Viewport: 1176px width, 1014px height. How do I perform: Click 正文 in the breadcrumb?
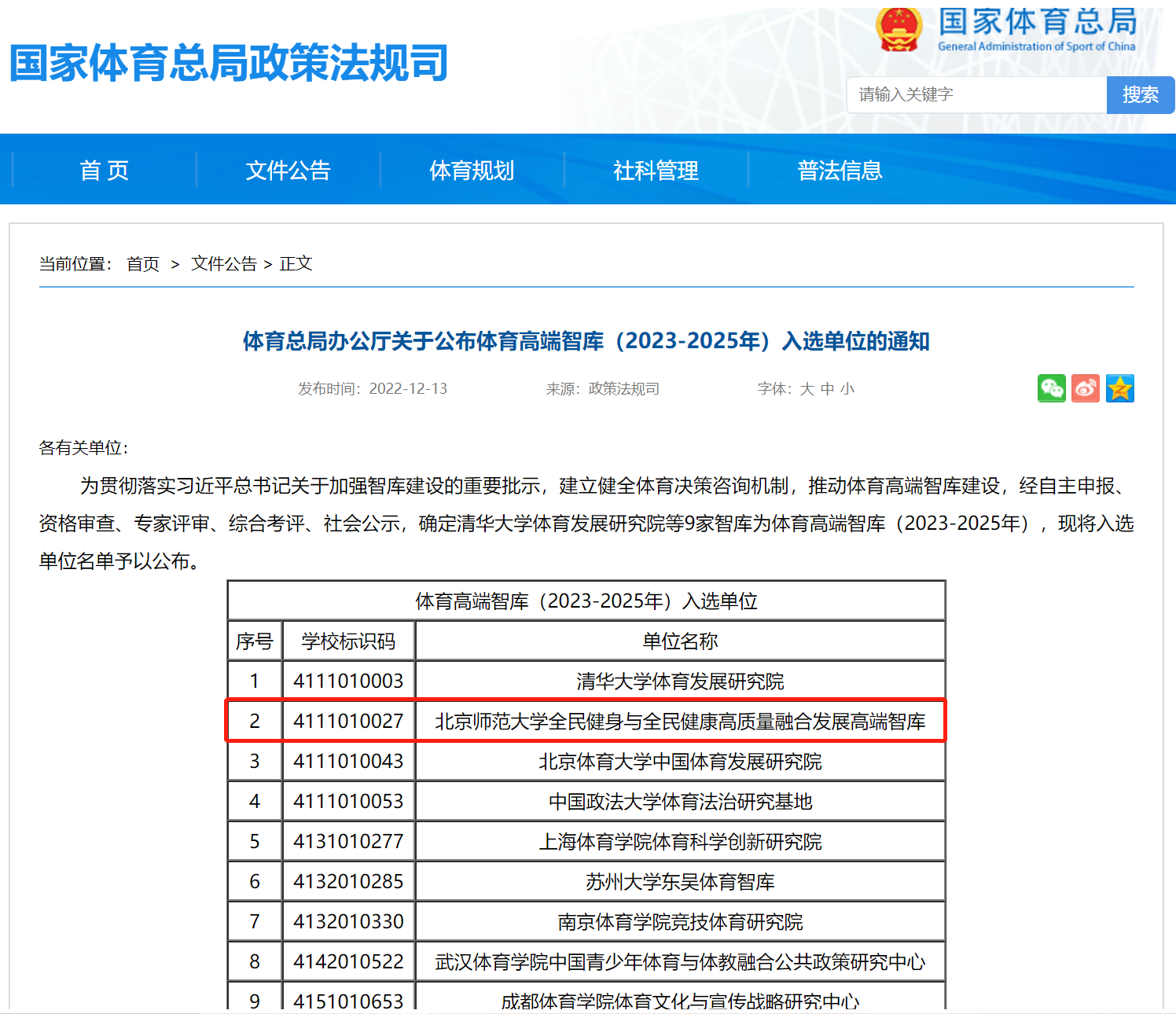pos(296,264)
